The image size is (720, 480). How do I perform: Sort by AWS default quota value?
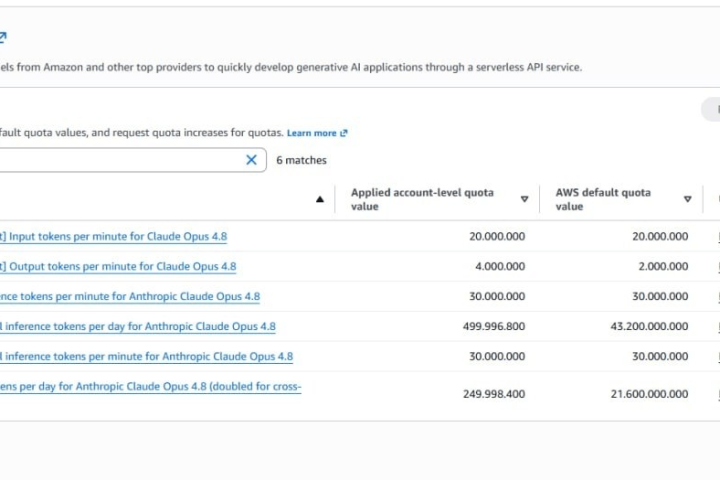[x=687, y=199]
